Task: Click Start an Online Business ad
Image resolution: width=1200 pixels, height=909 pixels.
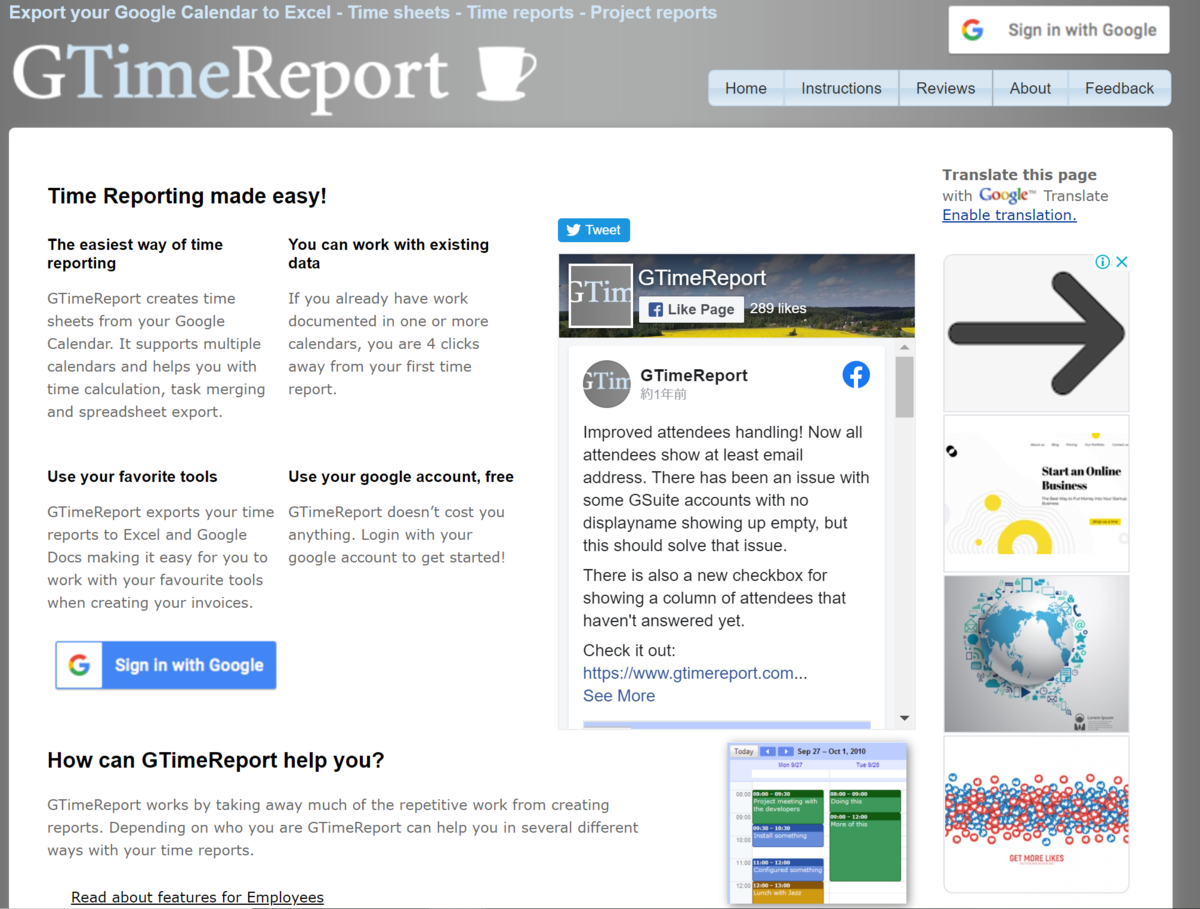Action: pos(1036,494)
